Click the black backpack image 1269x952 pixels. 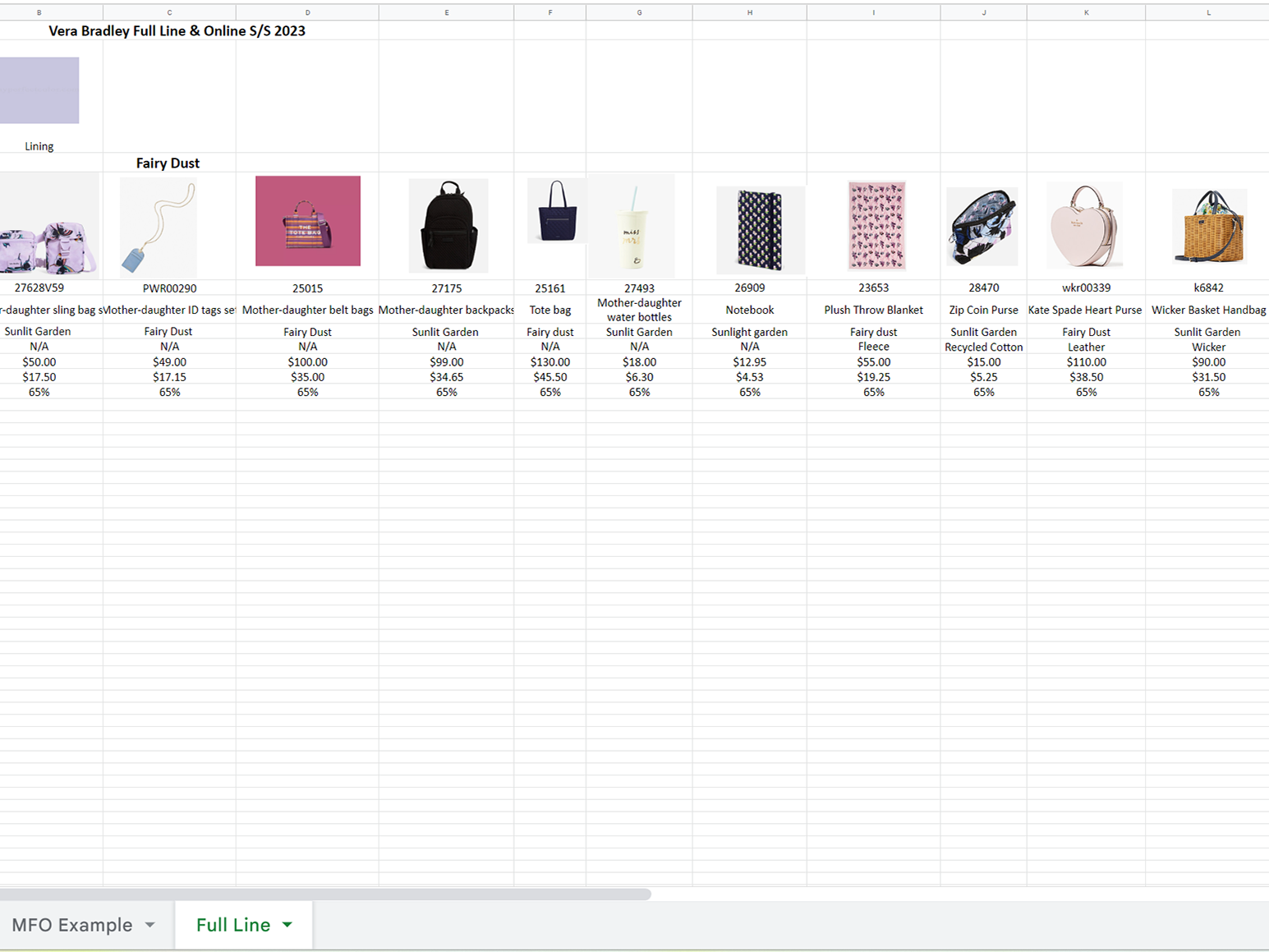(448, 226)
